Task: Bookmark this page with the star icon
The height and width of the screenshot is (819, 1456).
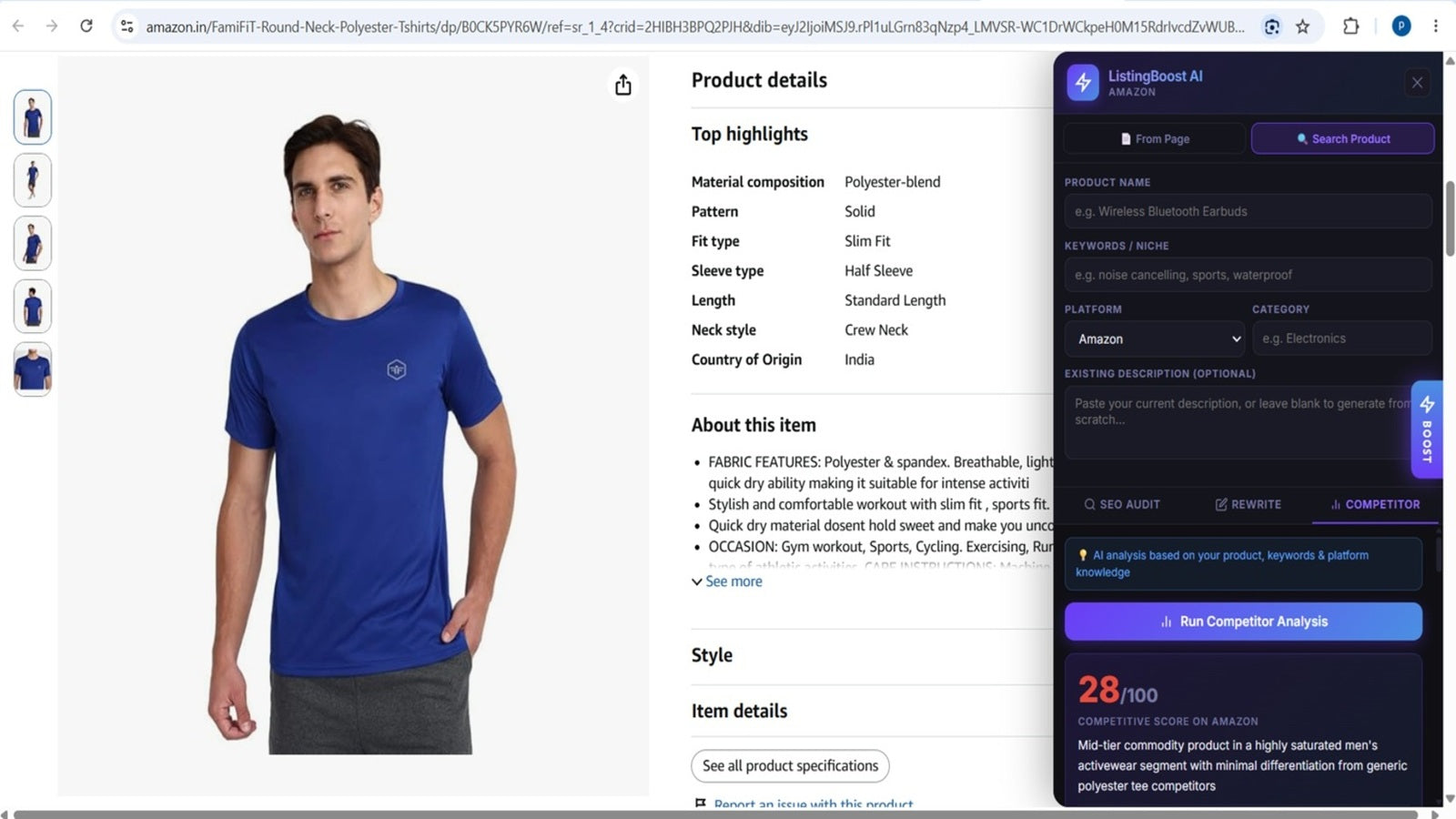Action: (x=1302, y=26)
